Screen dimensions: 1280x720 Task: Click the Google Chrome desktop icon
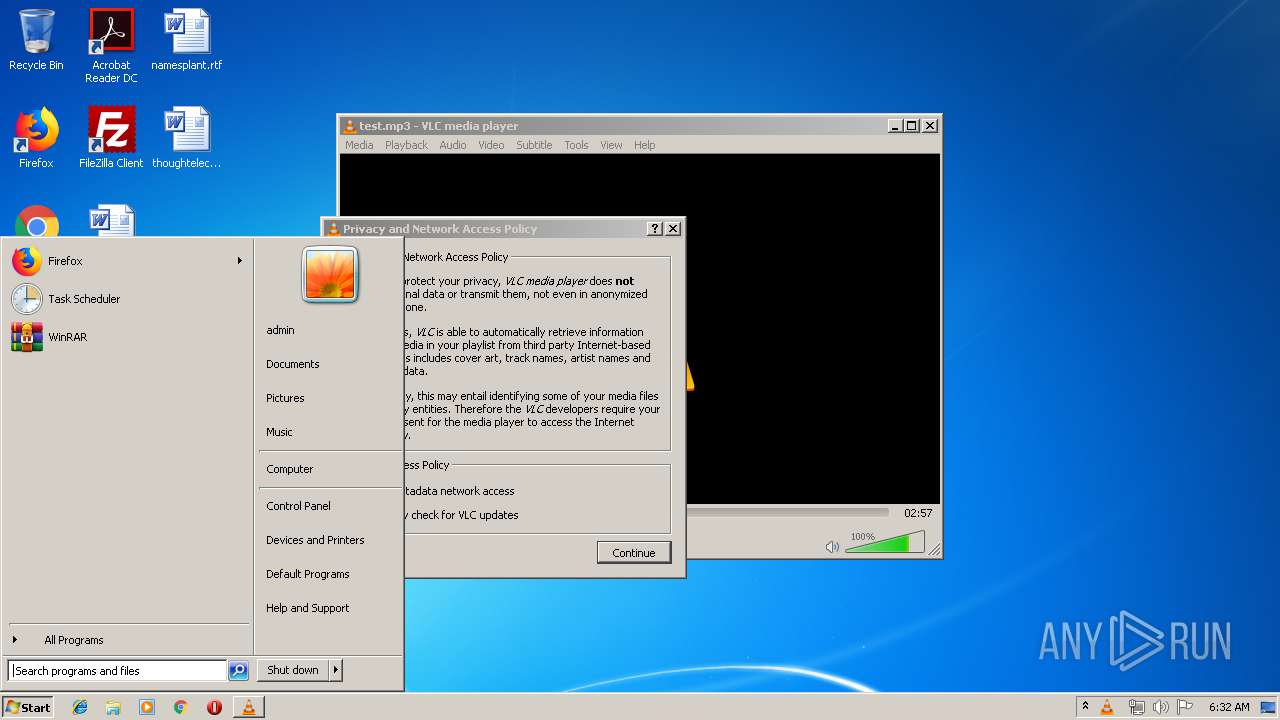(37, 222)
